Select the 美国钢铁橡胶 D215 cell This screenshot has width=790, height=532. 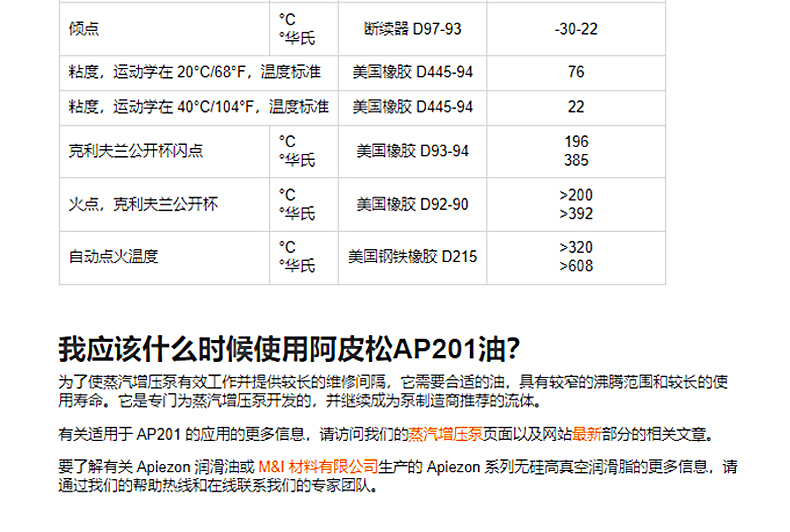(x=412, y=257)
